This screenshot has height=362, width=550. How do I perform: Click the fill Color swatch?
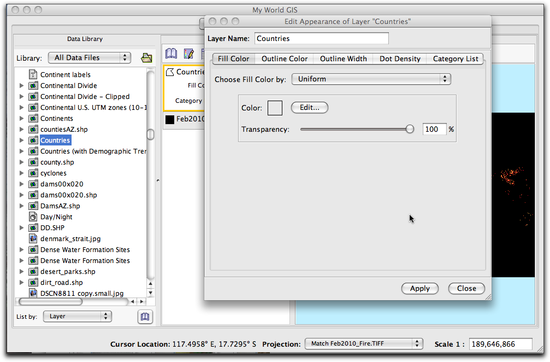point(275,108)
